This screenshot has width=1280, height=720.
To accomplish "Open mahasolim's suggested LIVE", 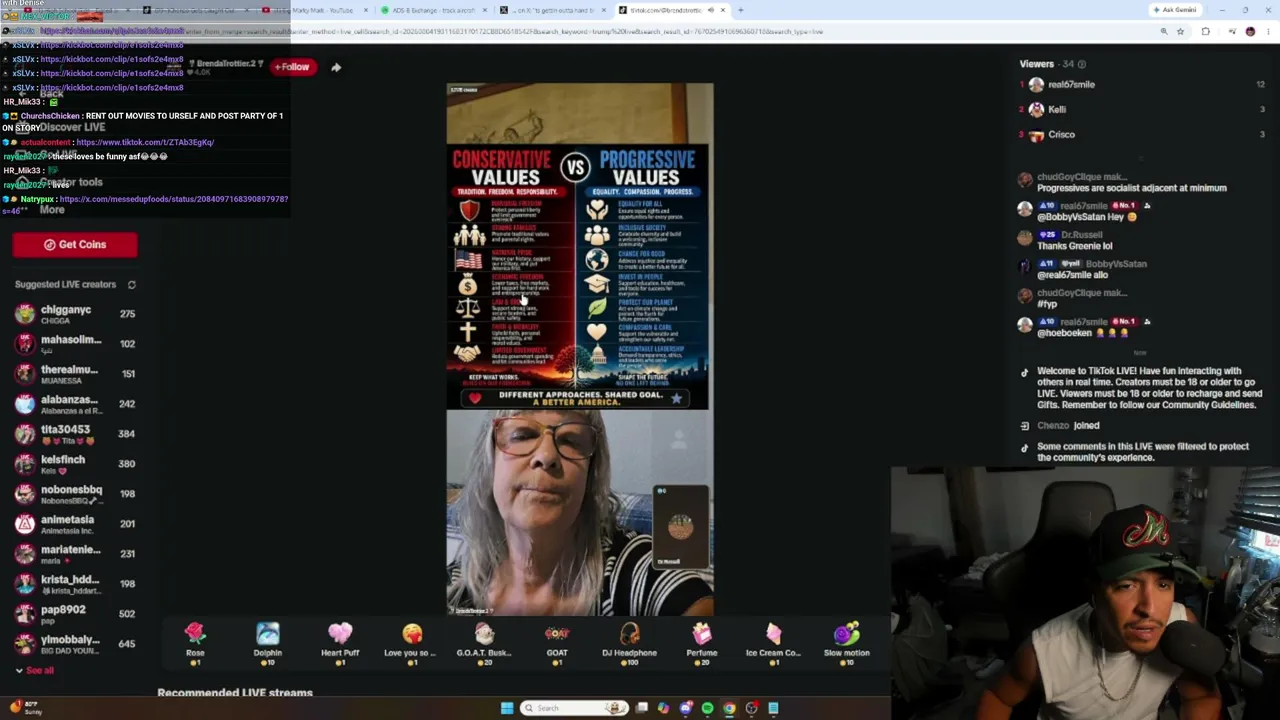I will (x=75, y=344).
